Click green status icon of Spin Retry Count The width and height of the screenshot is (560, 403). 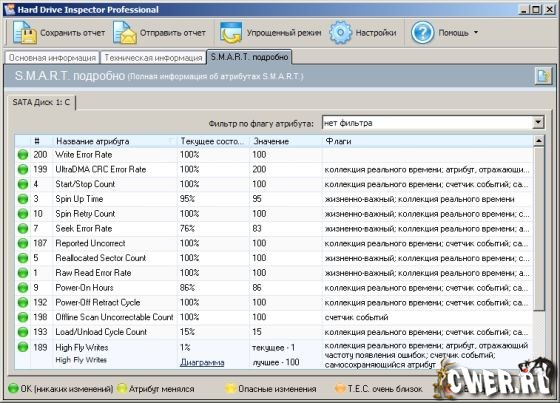click(x=23, y=214)
